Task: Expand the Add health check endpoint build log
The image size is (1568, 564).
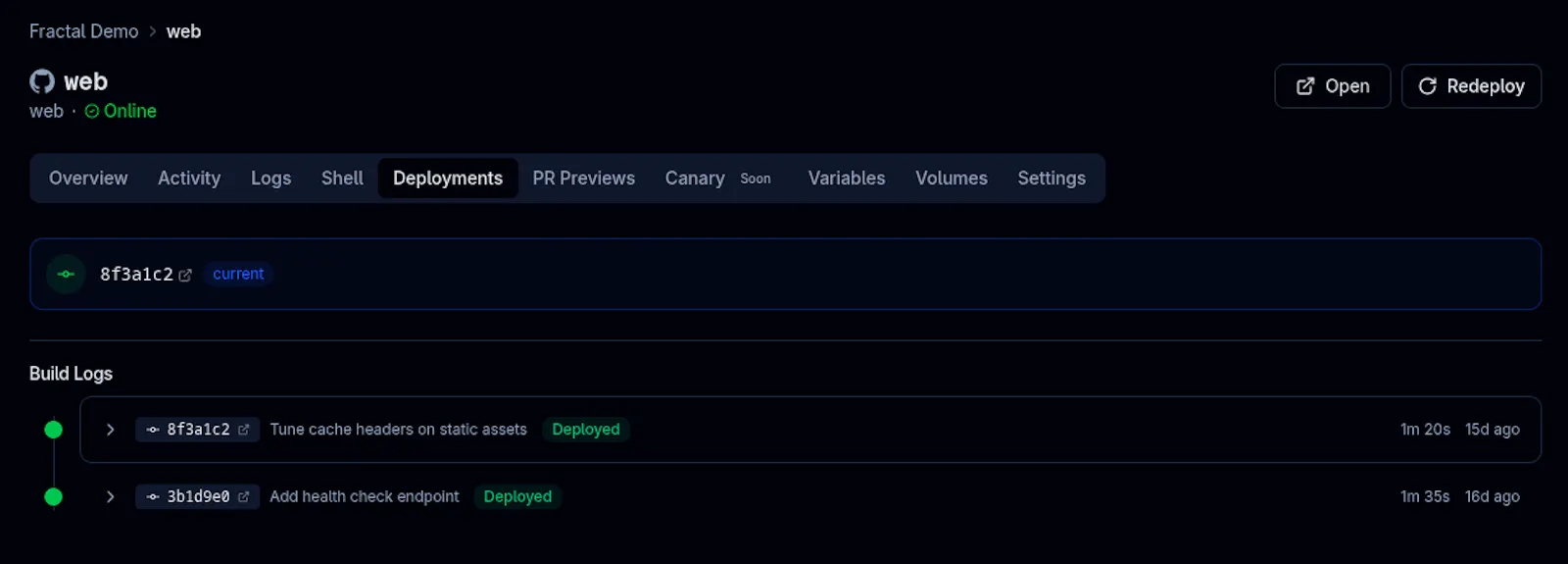Action: pyautogui.click(x=111, y=497)
